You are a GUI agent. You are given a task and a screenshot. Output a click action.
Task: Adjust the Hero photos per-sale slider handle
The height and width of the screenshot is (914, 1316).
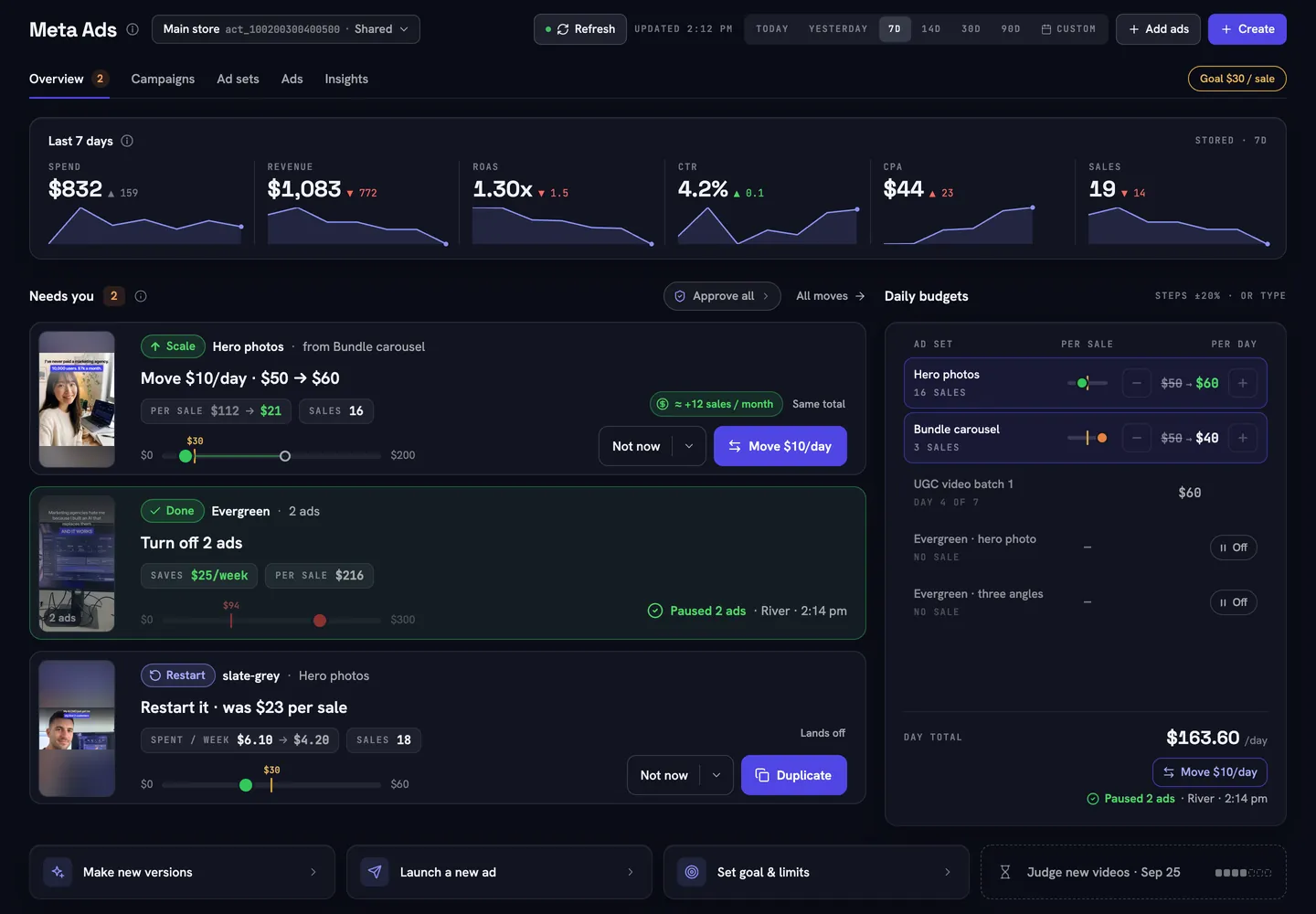(x=186, y=456)
